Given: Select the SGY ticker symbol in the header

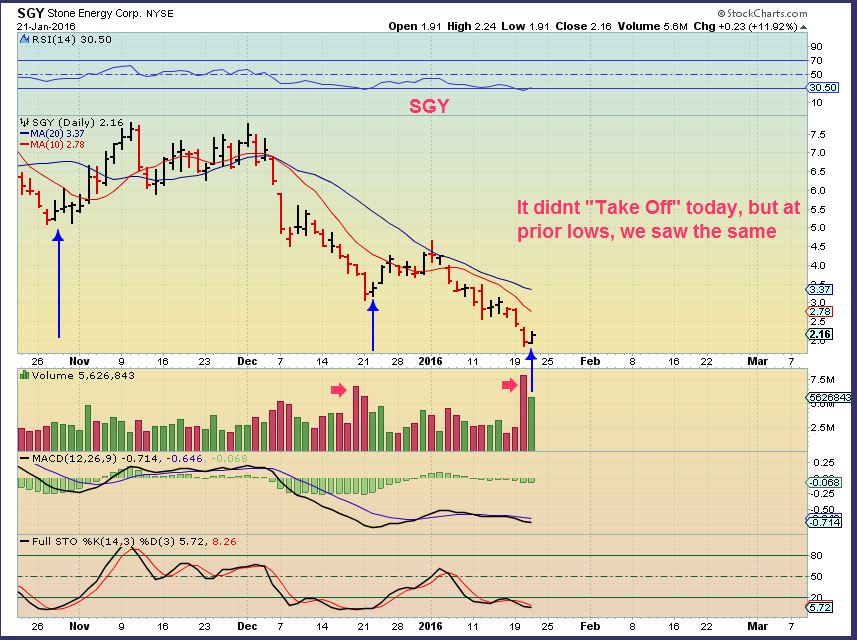Looking at the screenshot, I should click(x=30, y=13).
